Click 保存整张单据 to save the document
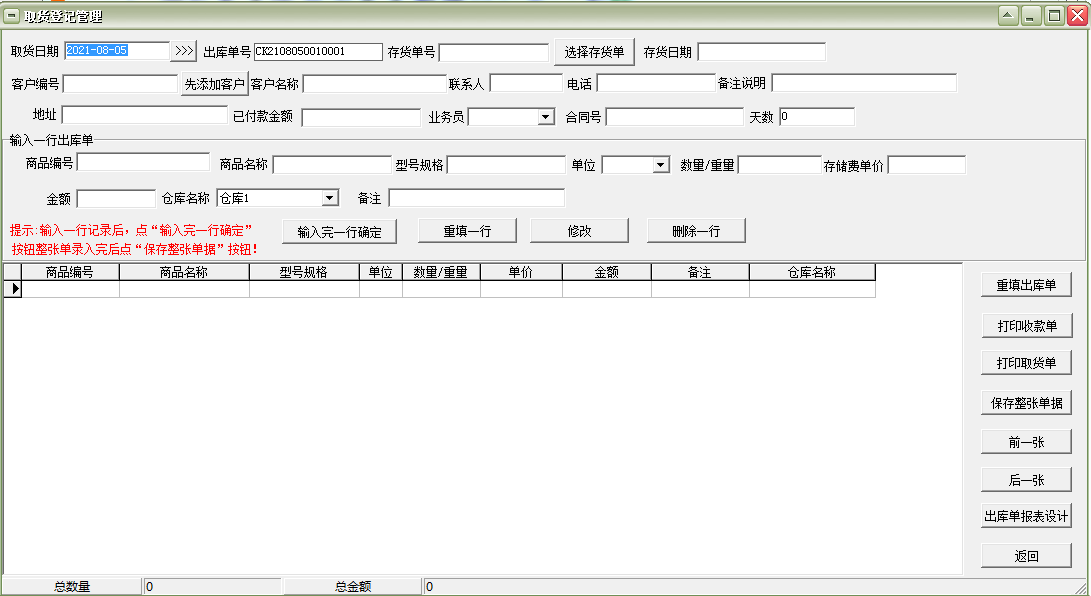 point(1026,403)
